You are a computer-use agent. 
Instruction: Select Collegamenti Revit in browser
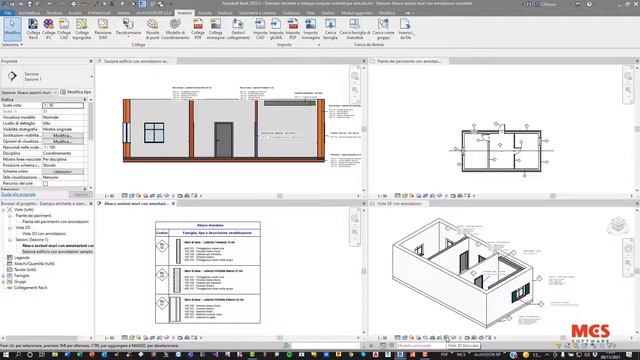31,288
